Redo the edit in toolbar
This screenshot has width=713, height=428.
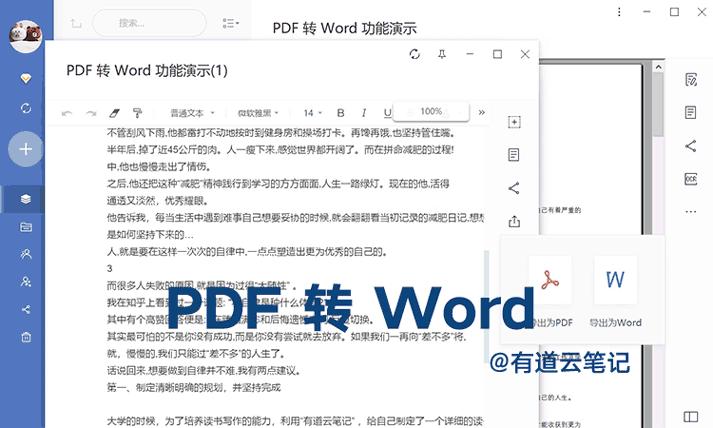91,113
